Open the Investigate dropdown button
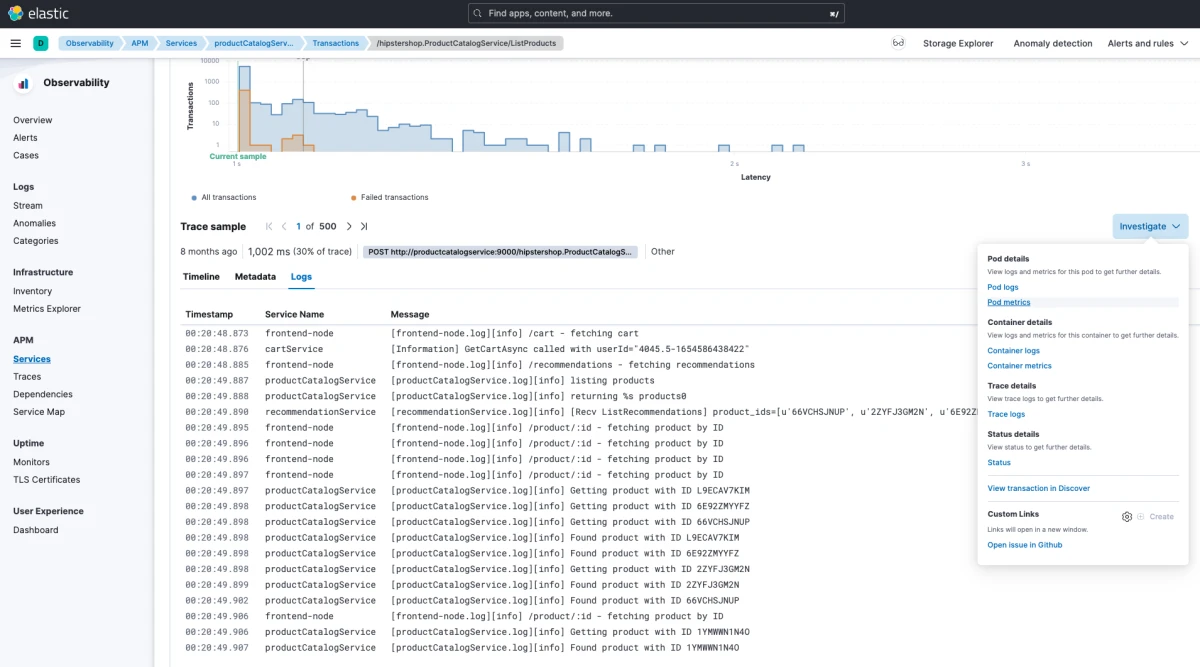This screenshot has height=667, width=1200. point(1150,226)
